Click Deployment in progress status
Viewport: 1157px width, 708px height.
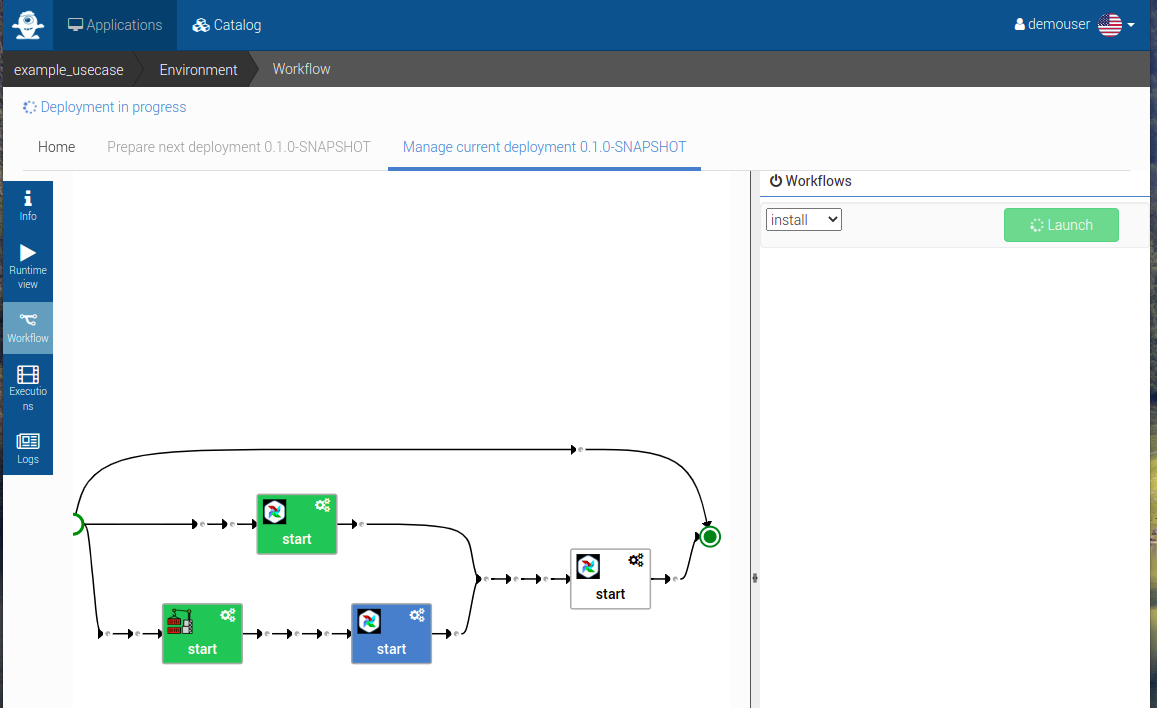104,107
